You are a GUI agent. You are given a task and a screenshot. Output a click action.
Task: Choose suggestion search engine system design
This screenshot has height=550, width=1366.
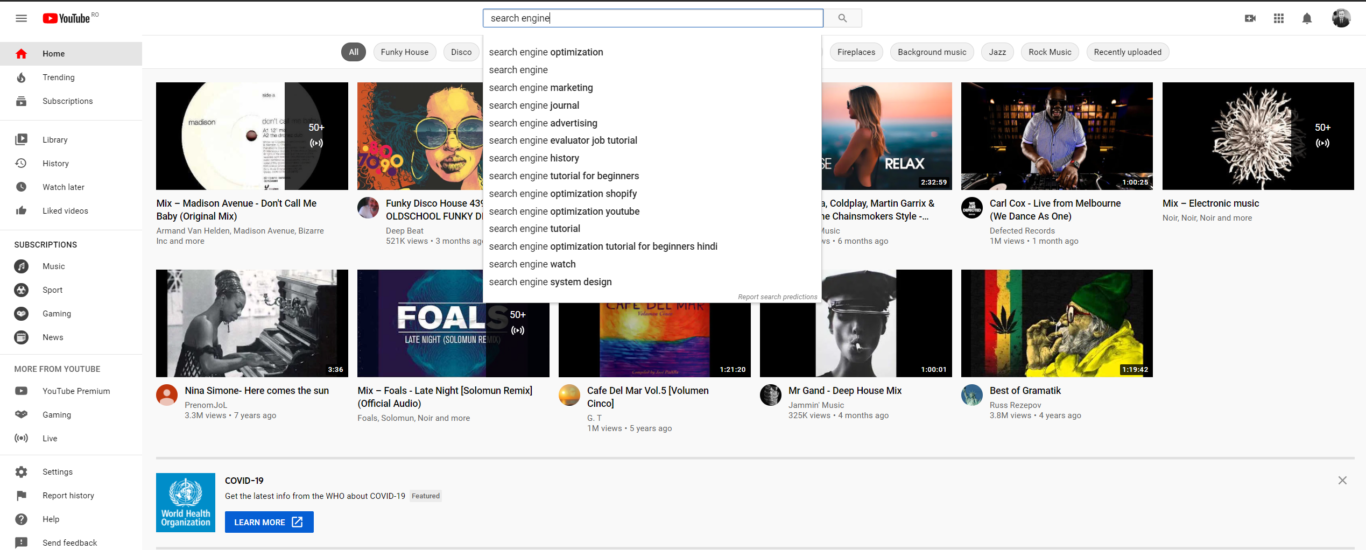(652, 282)
